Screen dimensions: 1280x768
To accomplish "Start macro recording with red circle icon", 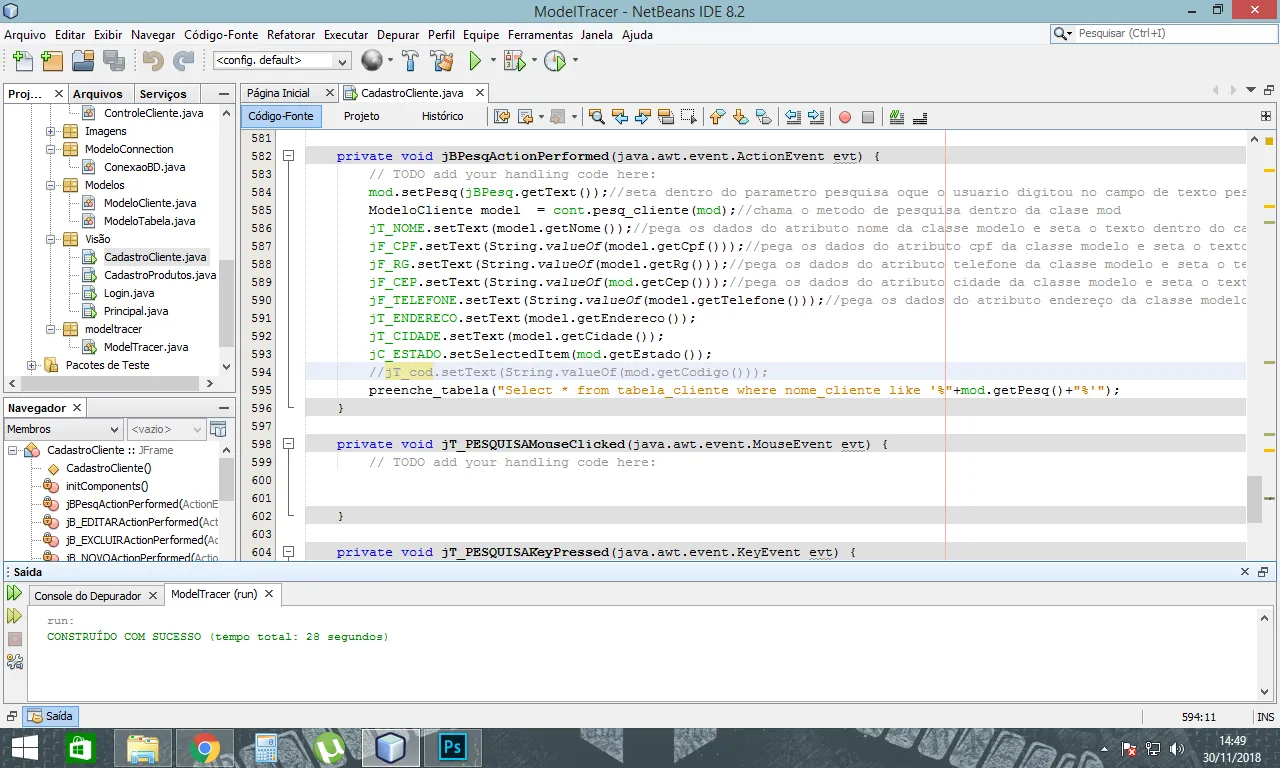I will [x=845, y=117].
